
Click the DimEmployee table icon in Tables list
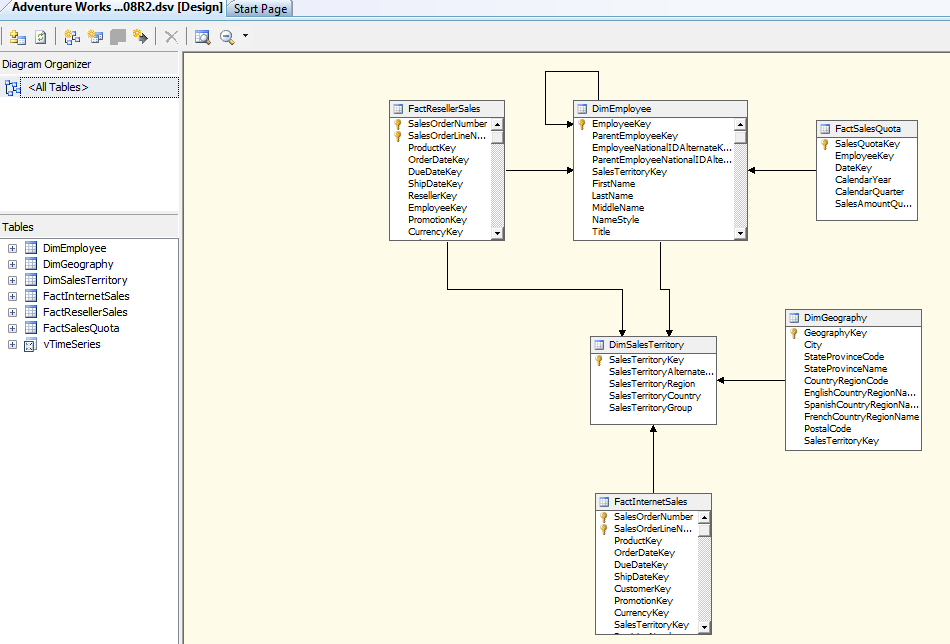(31, 248)
